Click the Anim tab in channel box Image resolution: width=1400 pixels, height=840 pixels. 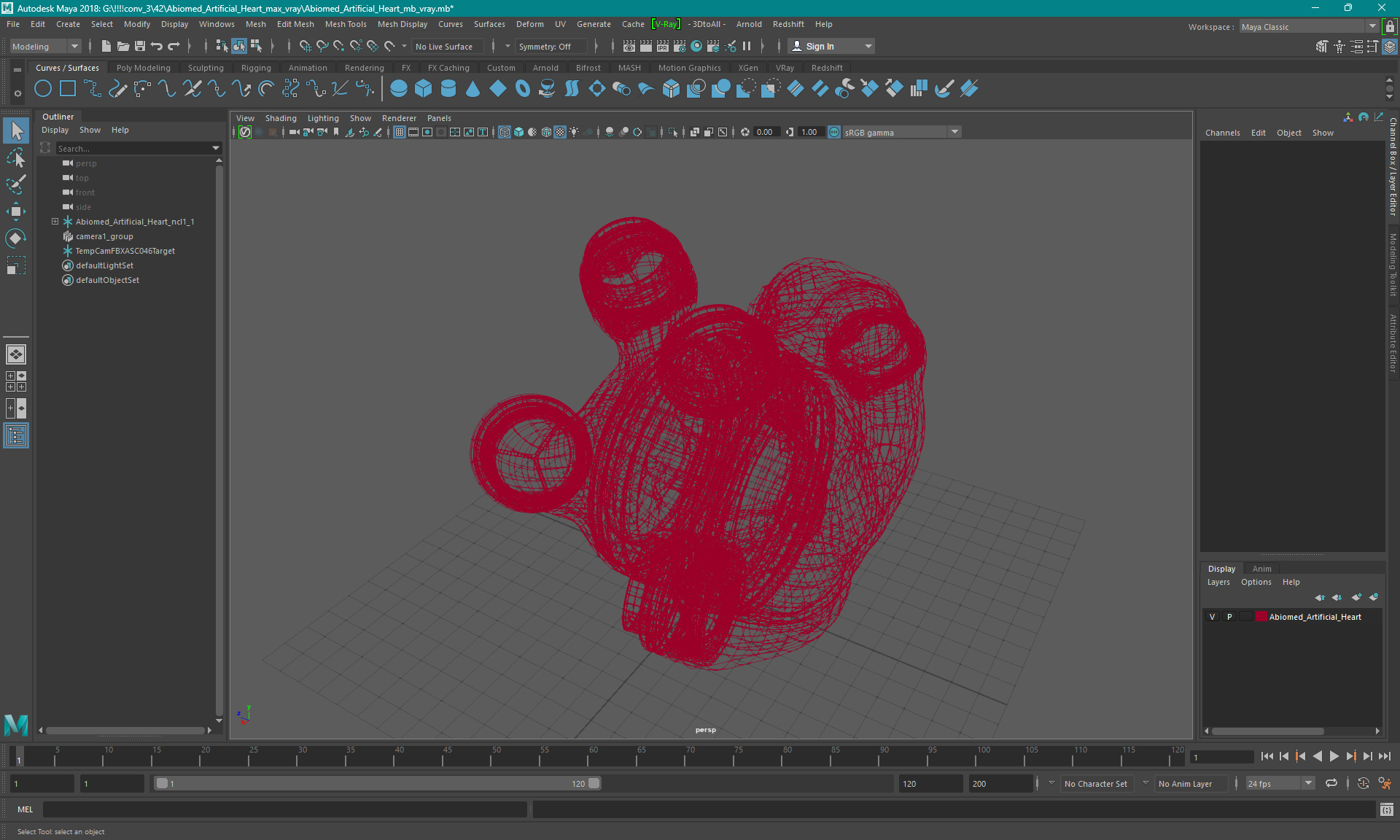click(1261, 568)
